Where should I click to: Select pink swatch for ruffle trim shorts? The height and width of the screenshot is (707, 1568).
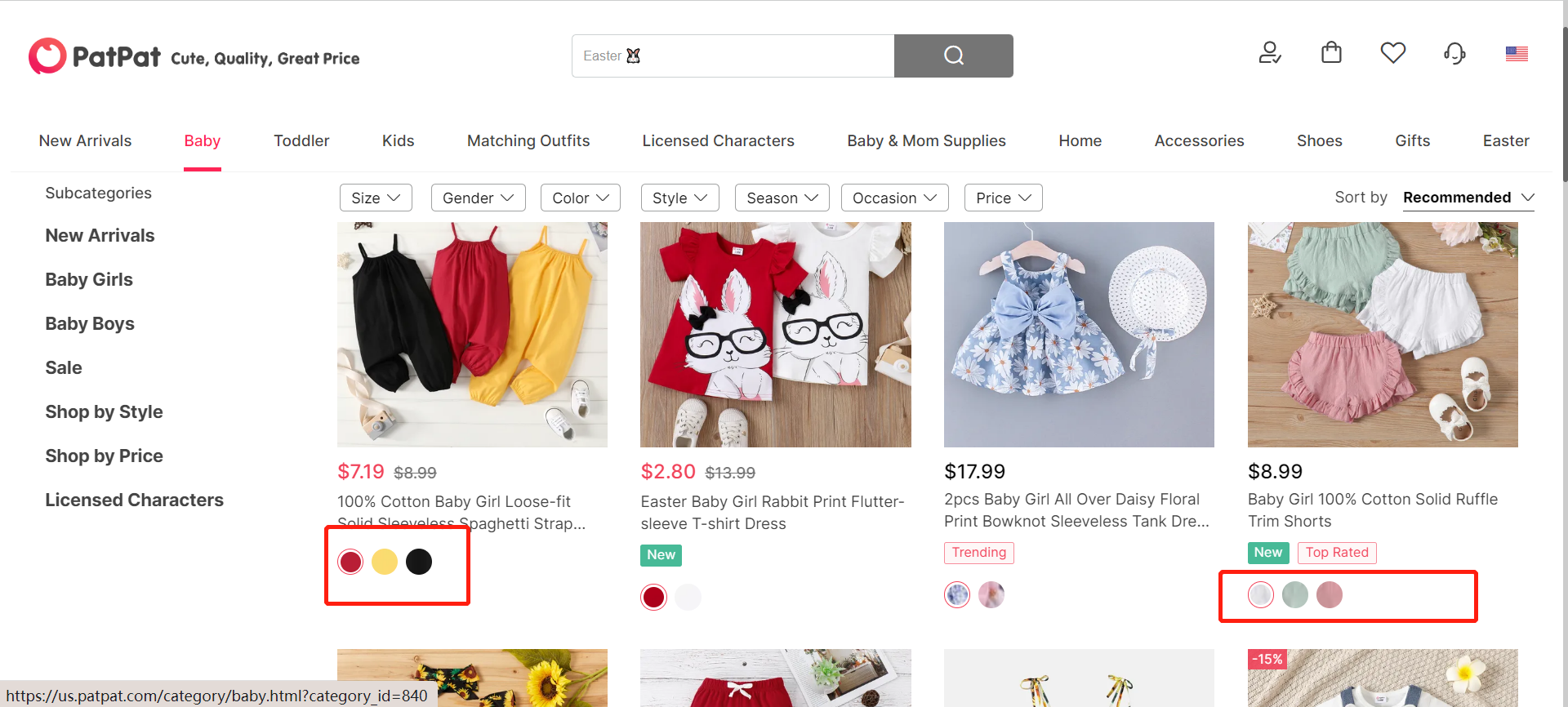1330,594
